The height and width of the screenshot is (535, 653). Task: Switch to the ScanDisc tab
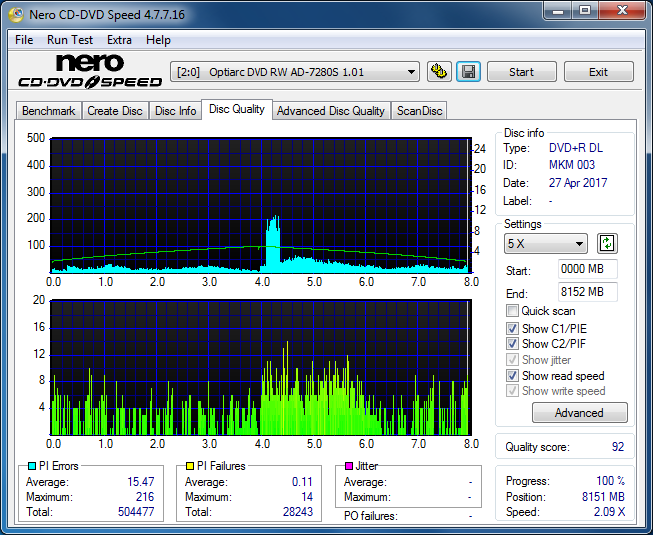pos(419,111)
